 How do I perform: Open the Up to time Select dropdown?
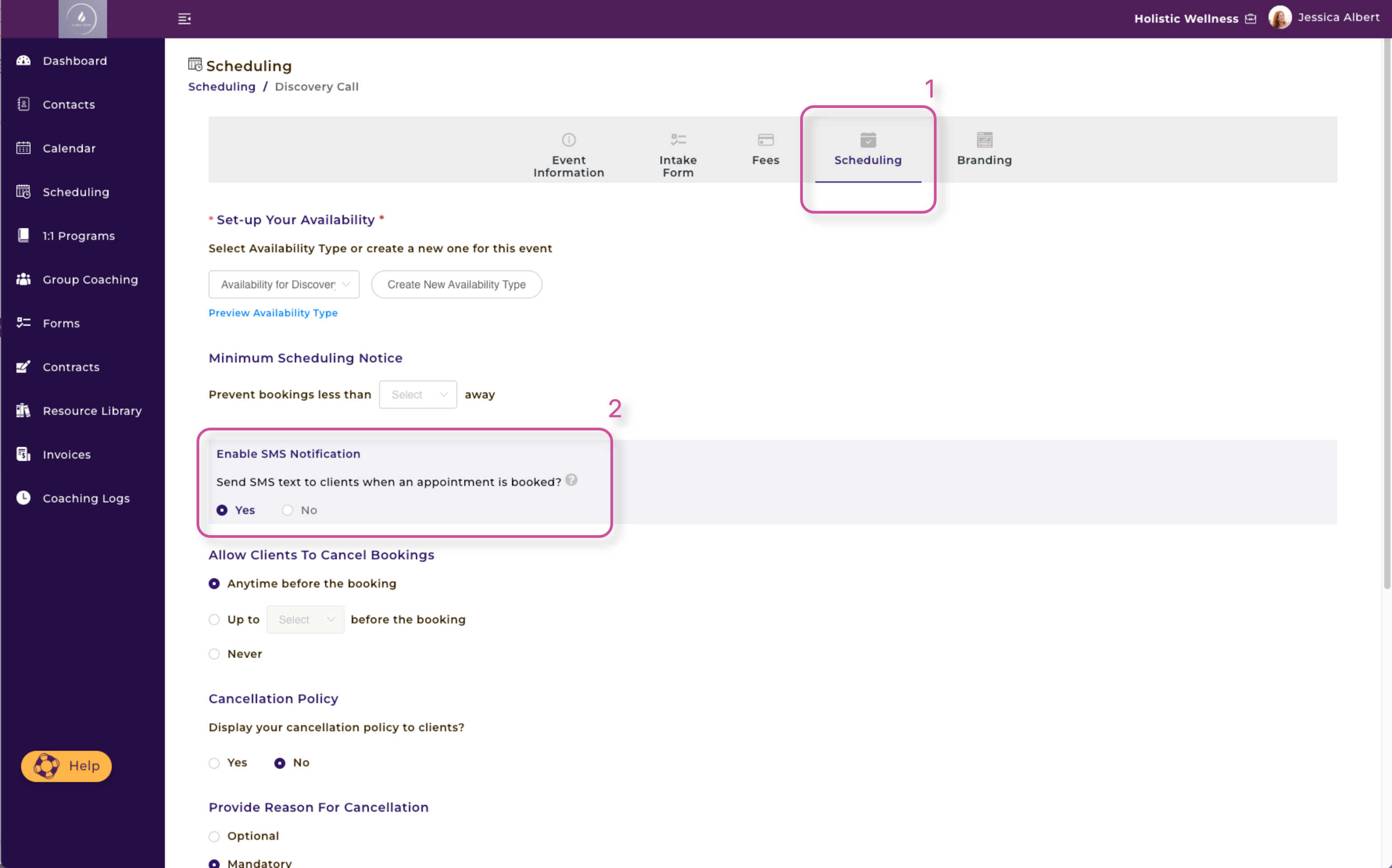(x=305, y=620)
